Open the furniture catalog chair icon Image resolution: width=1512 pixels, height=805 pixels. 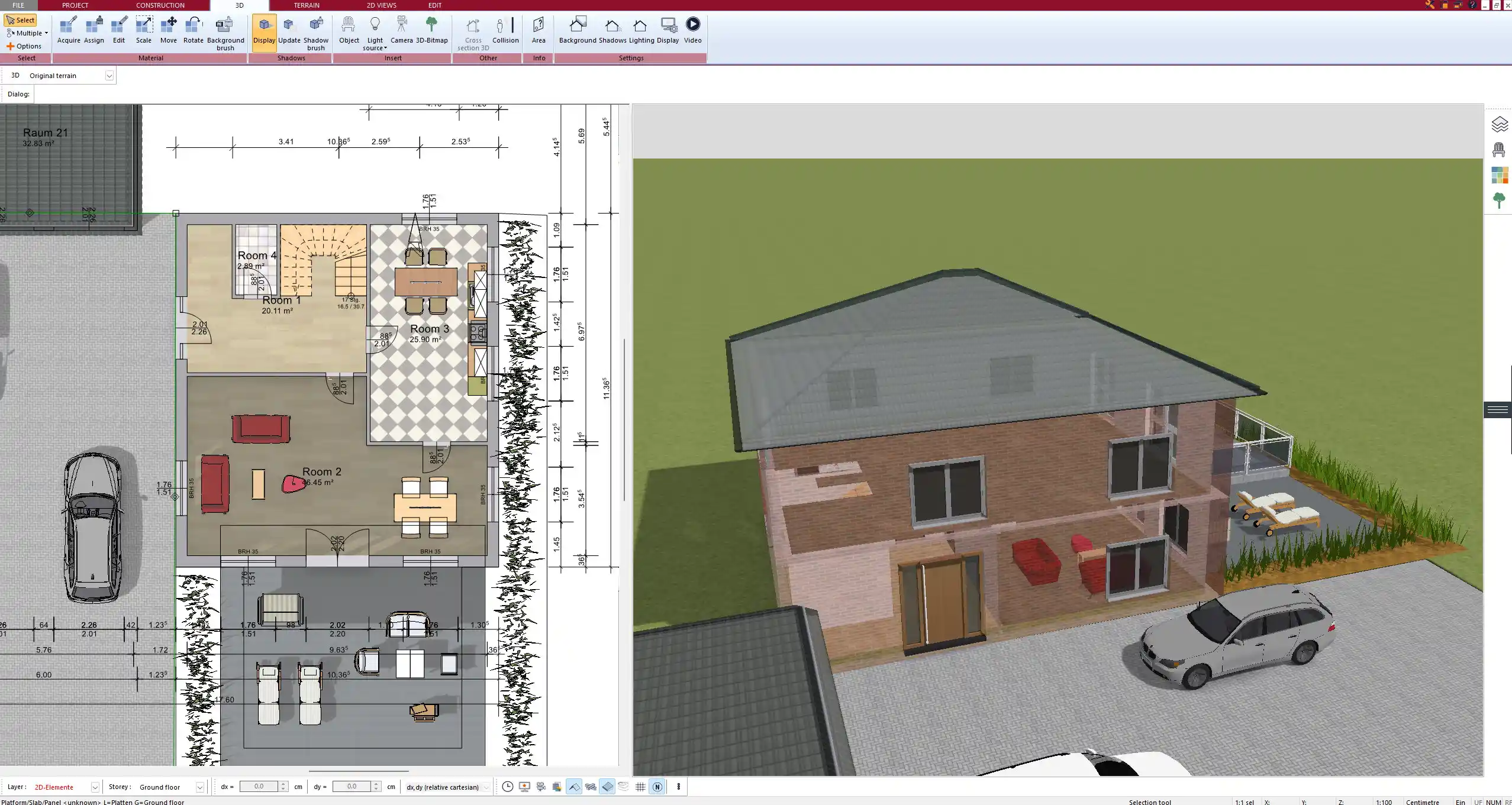point(1498,150)
